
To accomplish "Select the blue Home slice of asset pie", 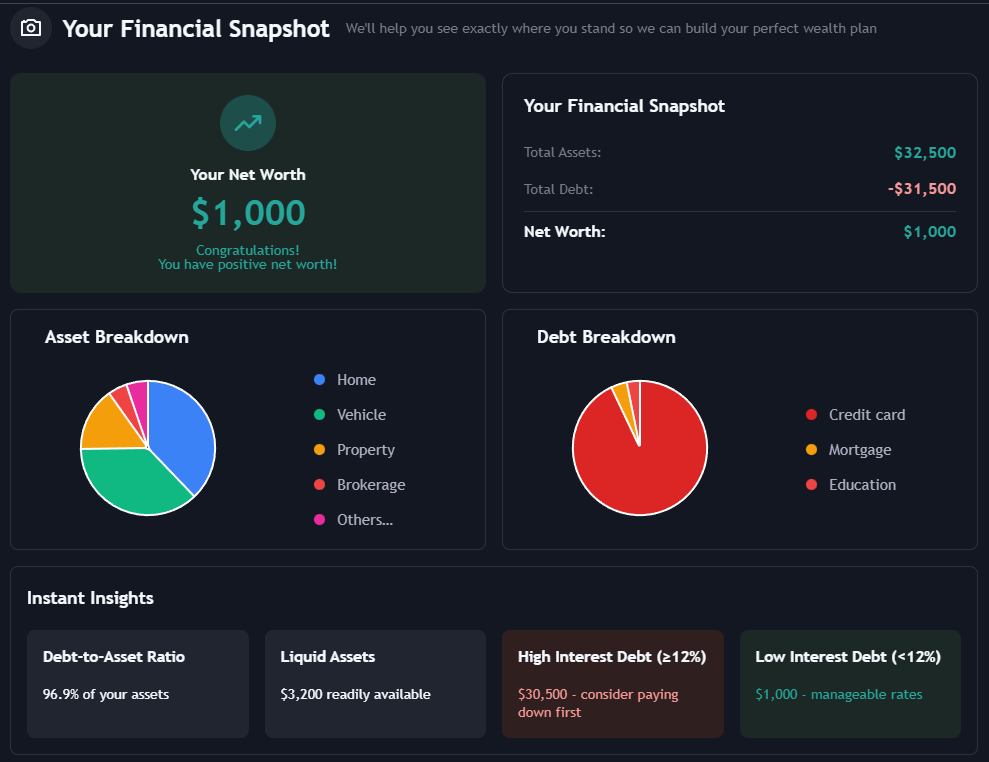I will pyautogui.click(x=183, y=430).
